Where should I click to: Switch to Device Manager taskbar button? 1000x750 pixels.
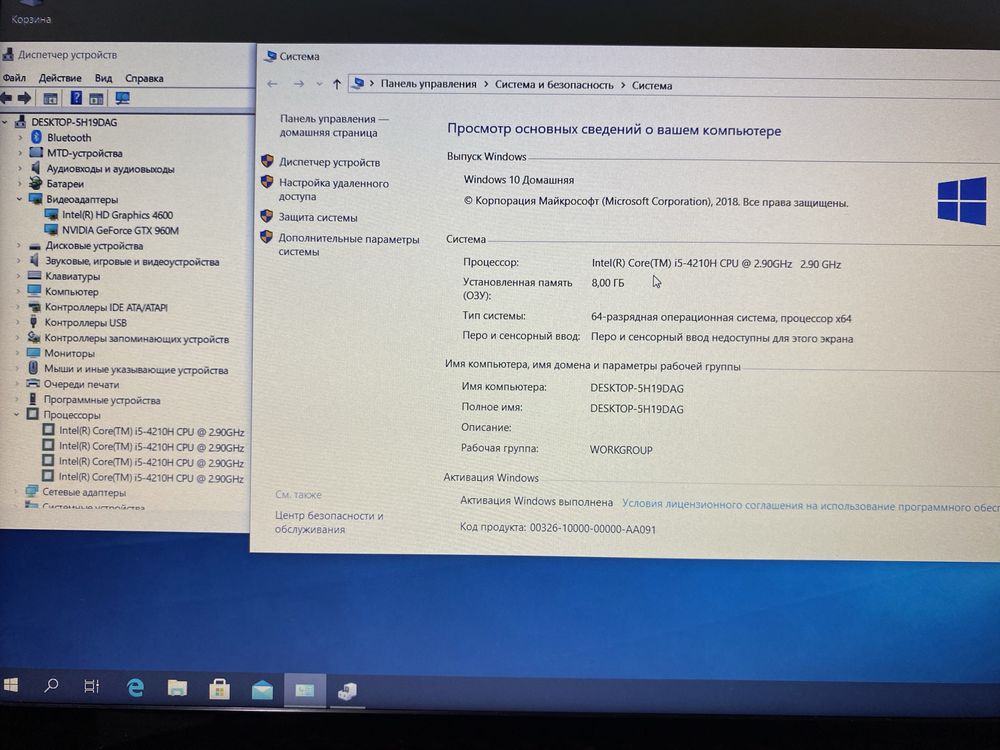[347, 691]
